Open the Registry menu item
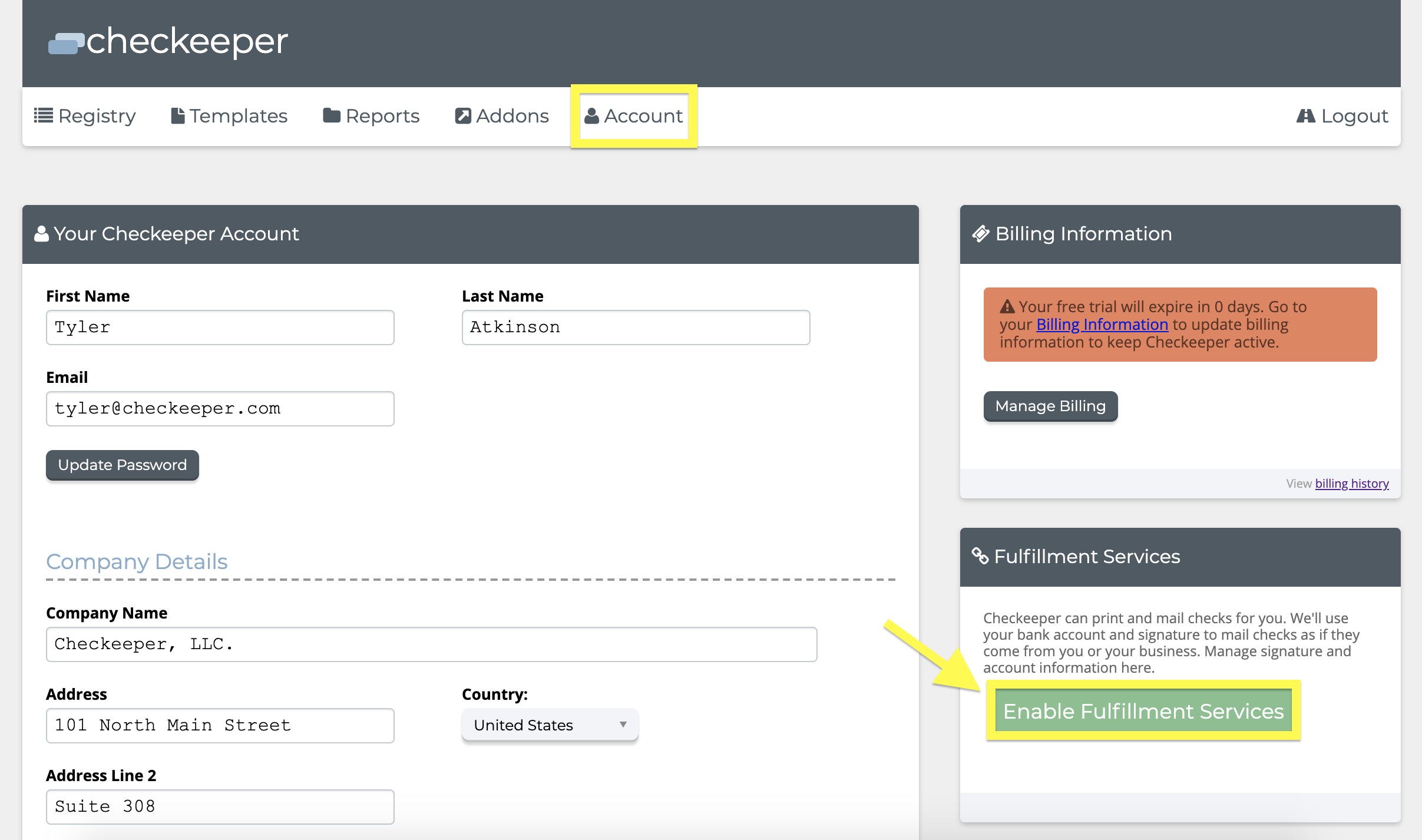The width and height of the screenshot is (1422, 840). coord(85,116)
